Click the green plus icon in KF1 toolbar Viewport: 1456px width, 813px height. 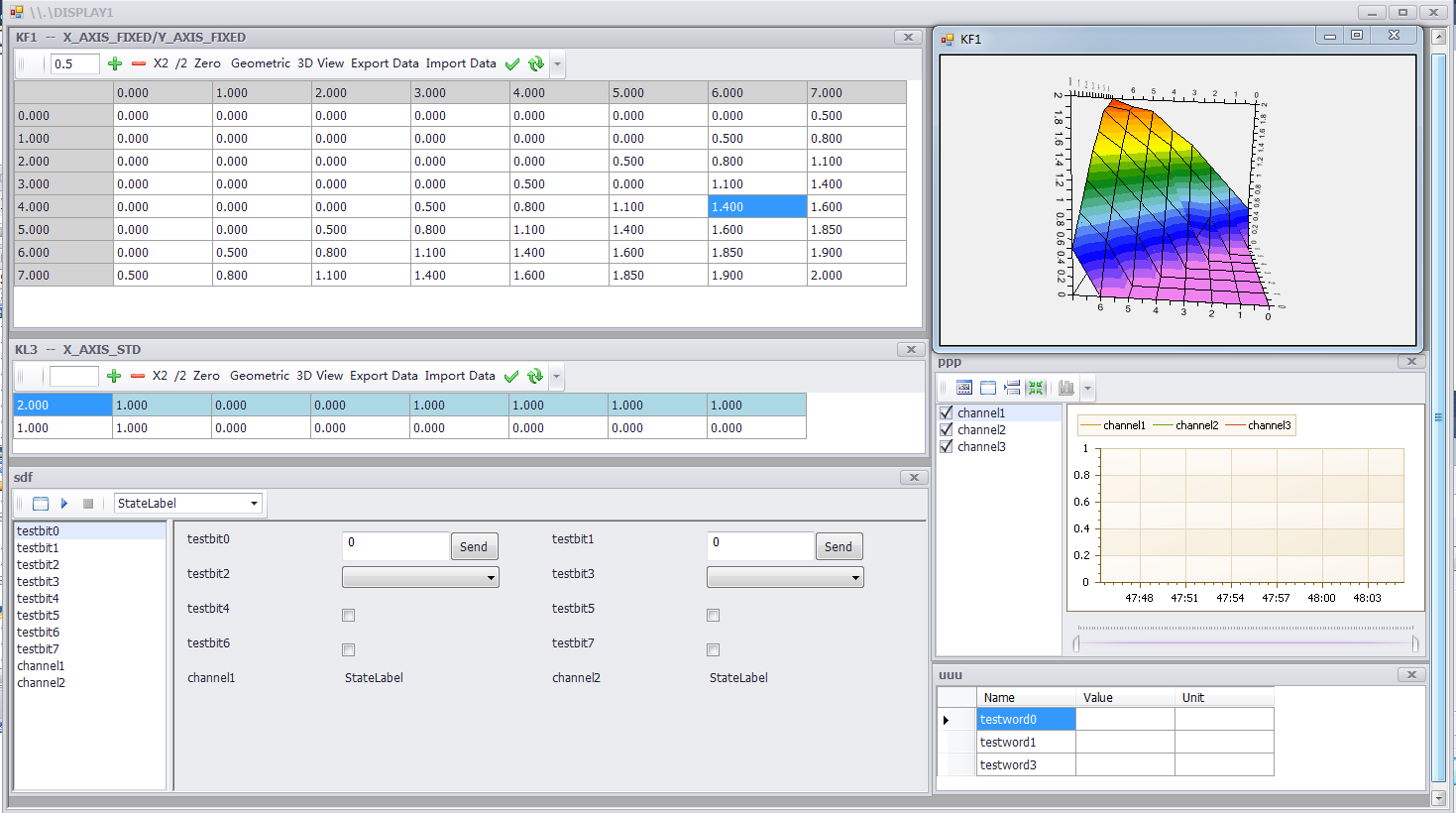115,63
